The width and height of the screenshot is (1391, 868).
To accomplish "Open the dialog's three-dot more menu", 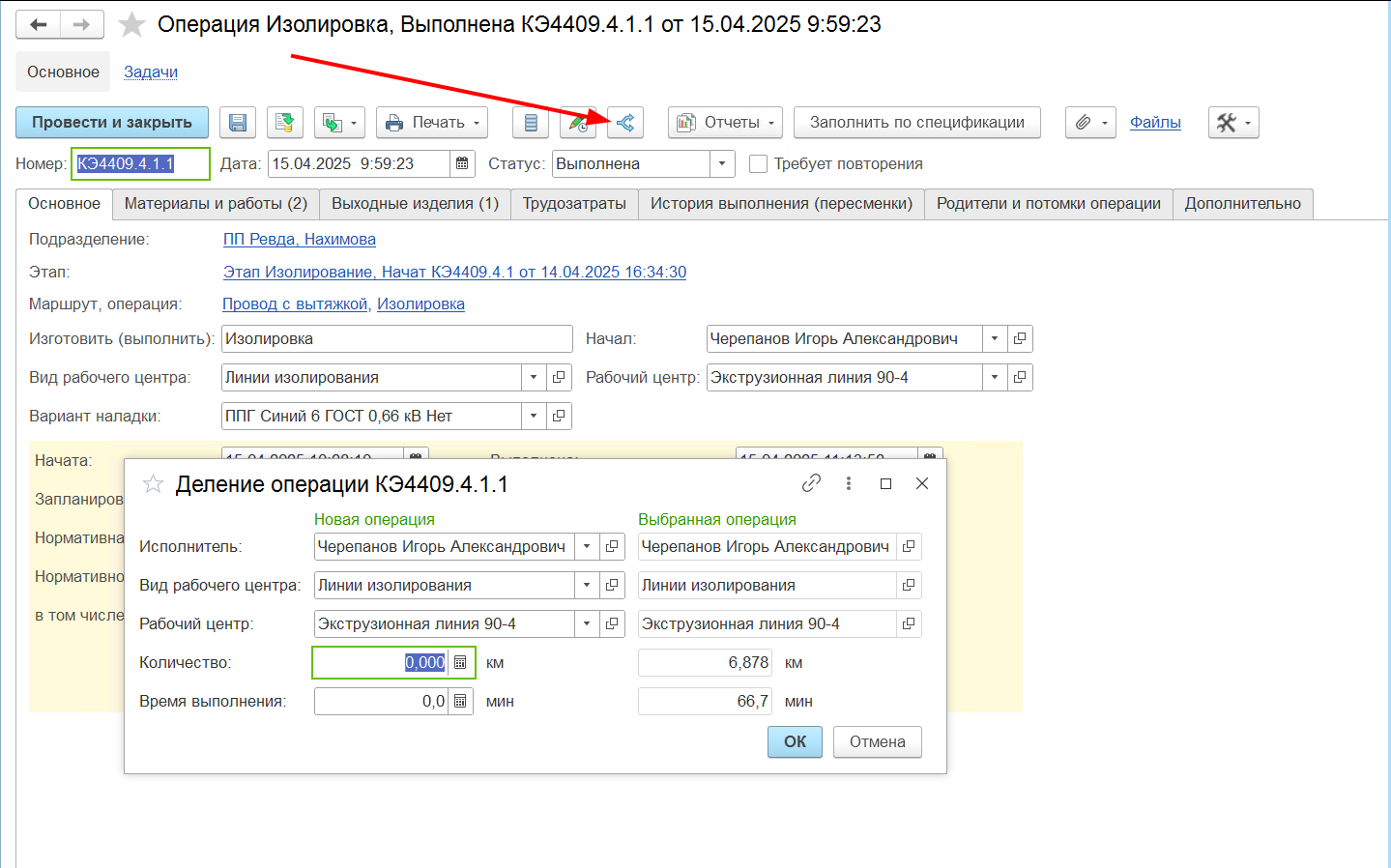I will (849, 483).
